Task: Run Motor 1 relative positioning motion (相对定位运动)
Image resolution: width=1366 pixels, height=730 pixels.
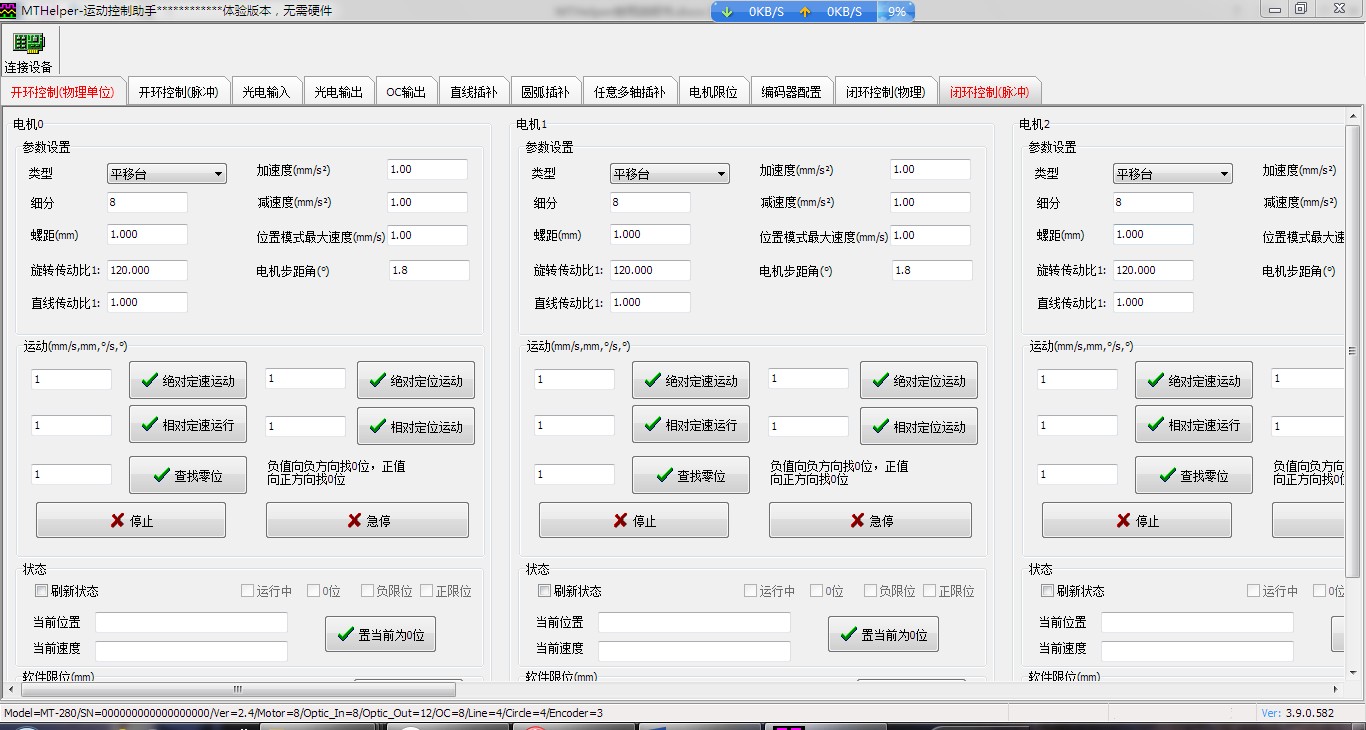Action: 918,426
